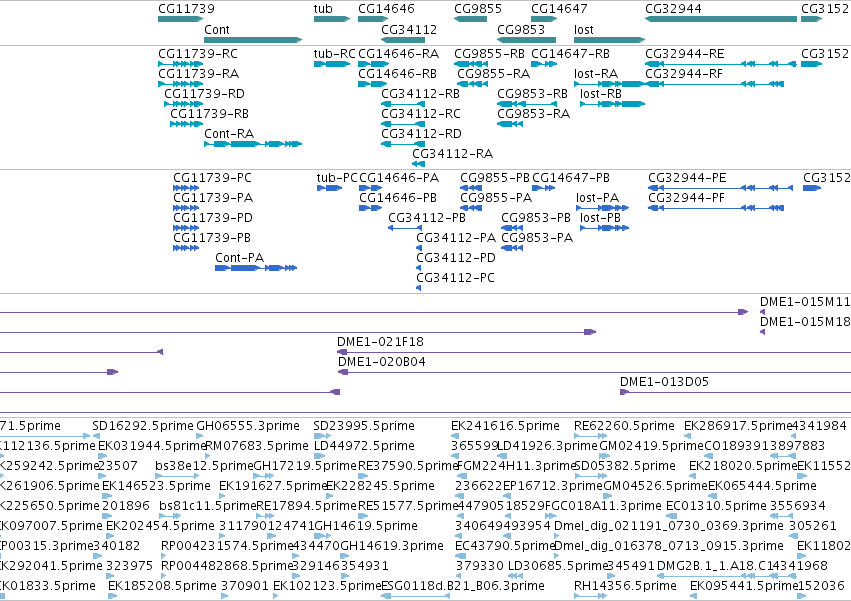Click the CG11739-RB transcript label
The image size is (851, 601).
click(x=209, y=114)
